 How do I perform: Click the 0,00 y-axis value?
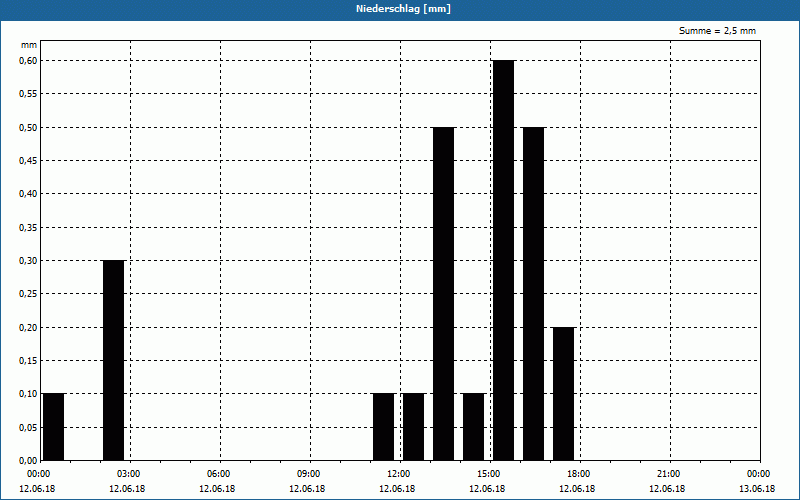29,461
